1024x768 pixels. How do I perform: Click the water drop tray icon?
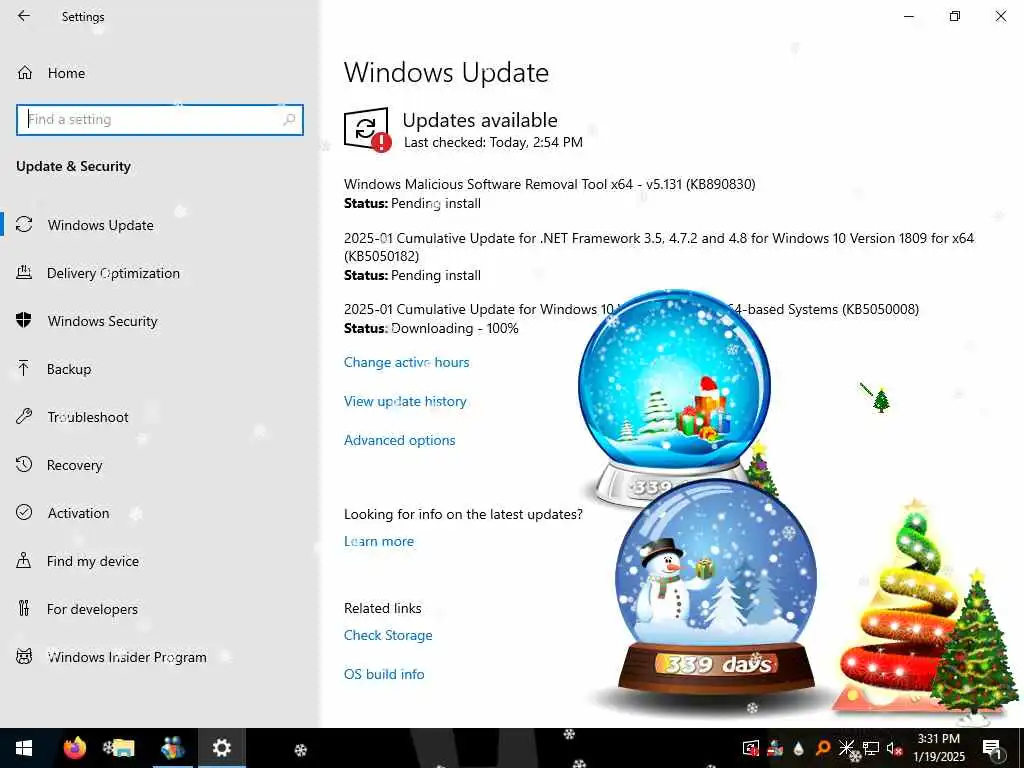798,748
